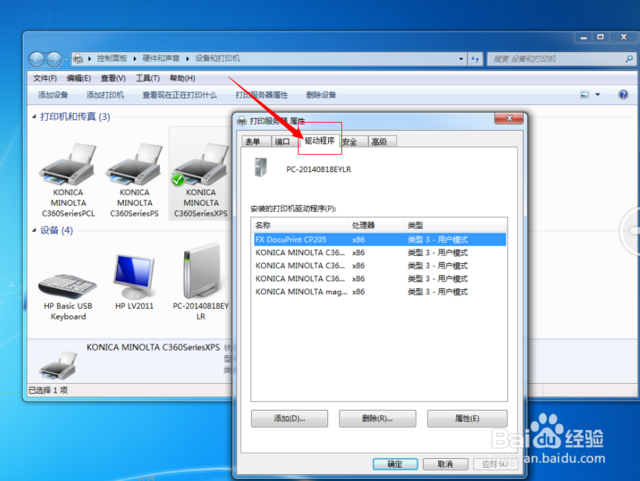Viewport: 640px width, 481px height.
Task: Expand the arrow after 硬件和声音 breadcrumb
Action: 187,59
